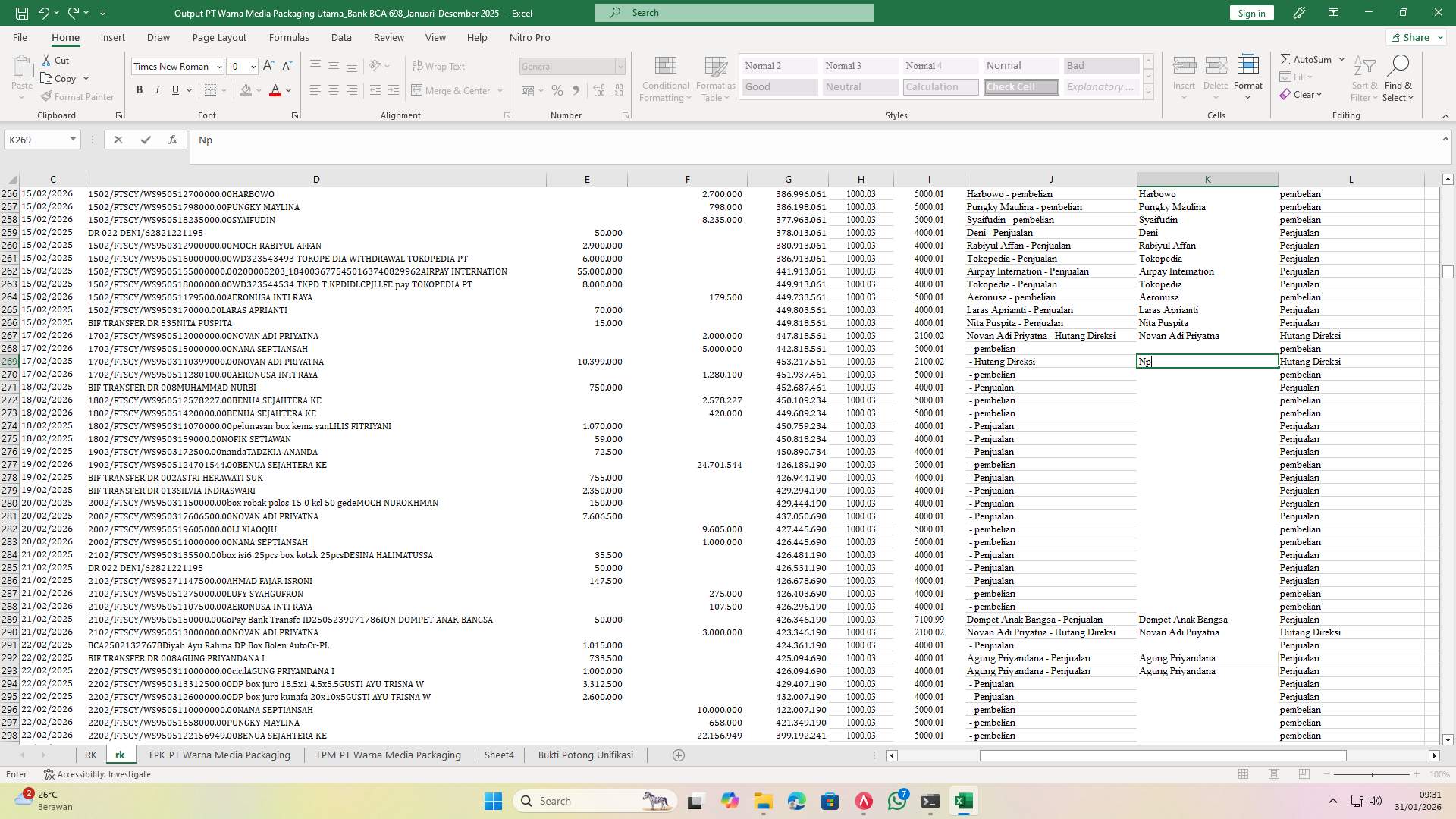Switch to the Formulas ribbon tab
This screenshot has width=1456, height=819.
(289, 37)
